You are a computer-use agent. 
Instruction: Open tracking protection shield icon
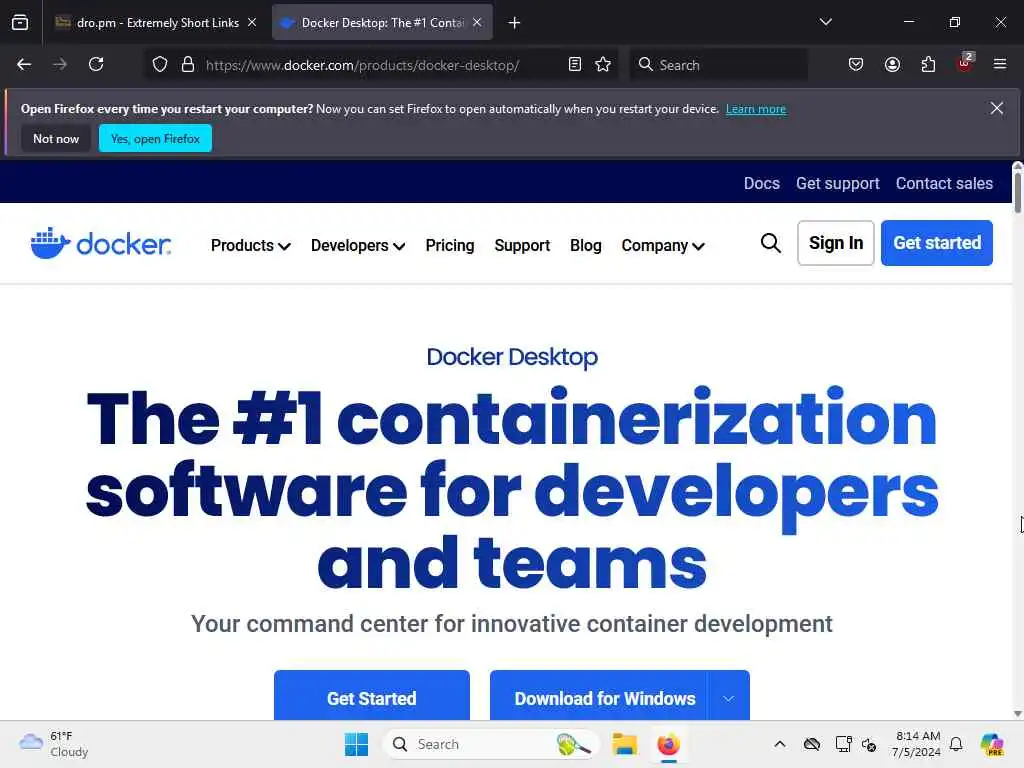pyautogui.click(x=160, y=64)
